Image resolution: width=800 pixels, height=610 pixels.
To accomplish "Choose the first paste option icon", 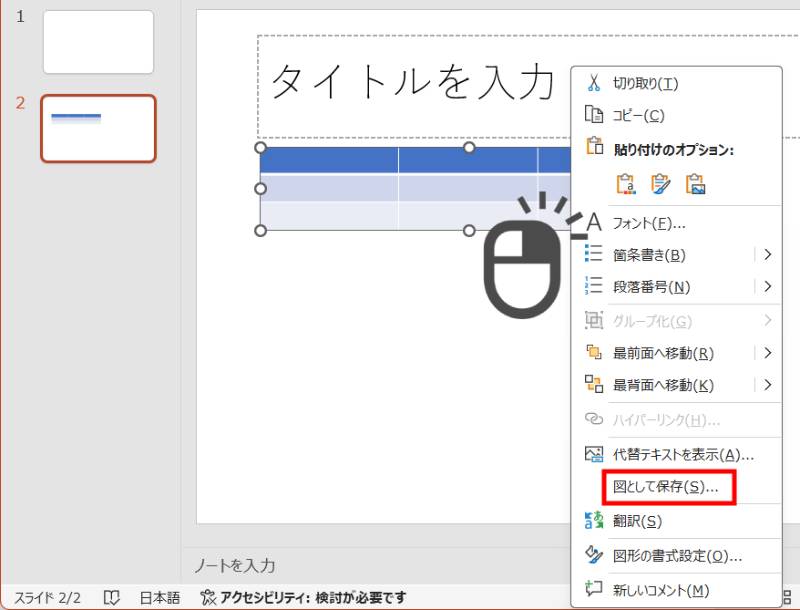I will coord(627,184).
